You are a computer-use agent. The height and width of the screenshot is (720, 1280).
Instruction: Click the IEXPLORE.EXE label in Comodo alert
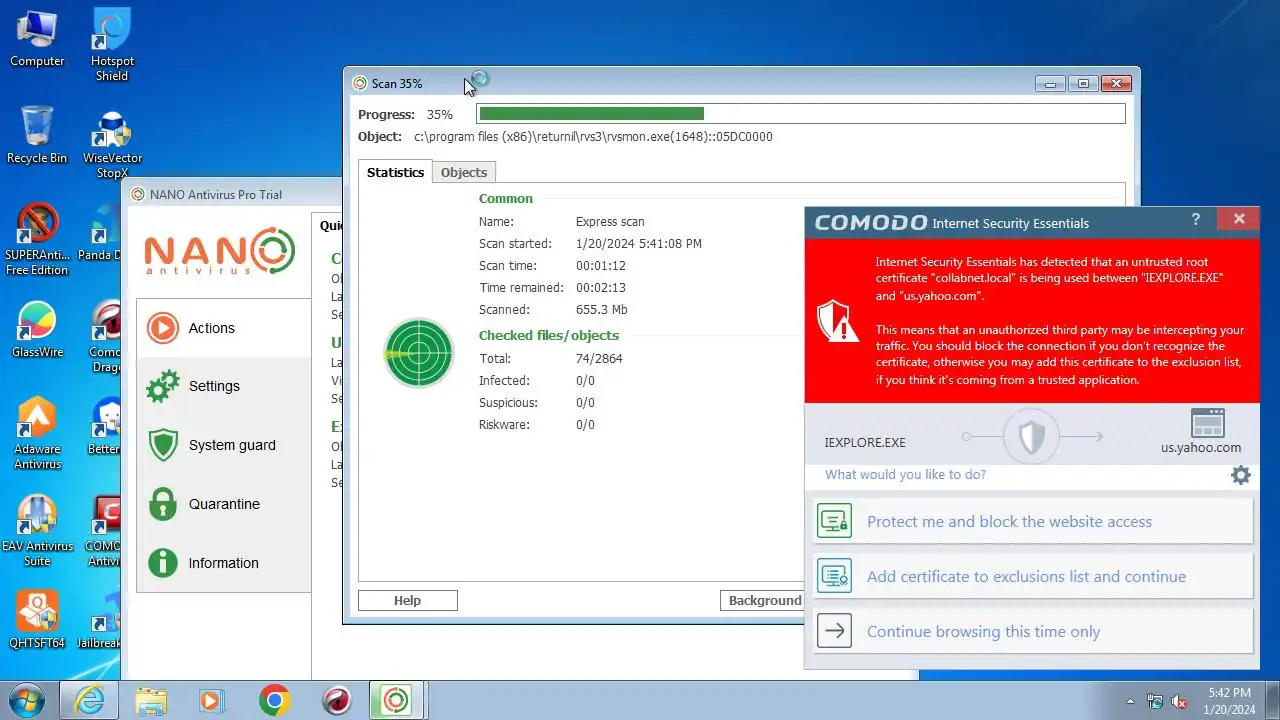865,442
